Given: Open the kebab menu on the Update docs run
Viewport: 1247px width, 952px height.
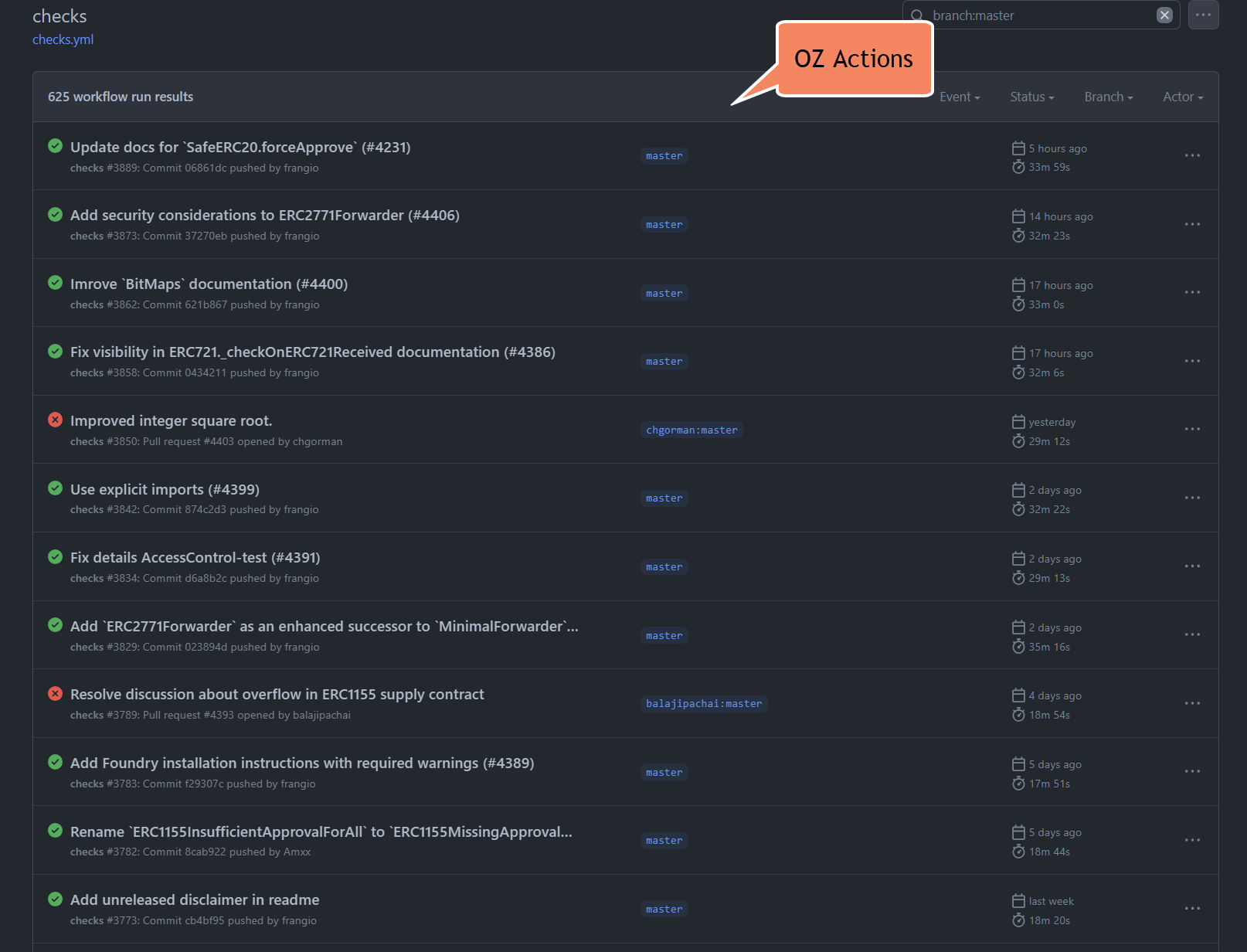Looking at the screenshot, I should pyautogui.click(x=1192, y=155).
